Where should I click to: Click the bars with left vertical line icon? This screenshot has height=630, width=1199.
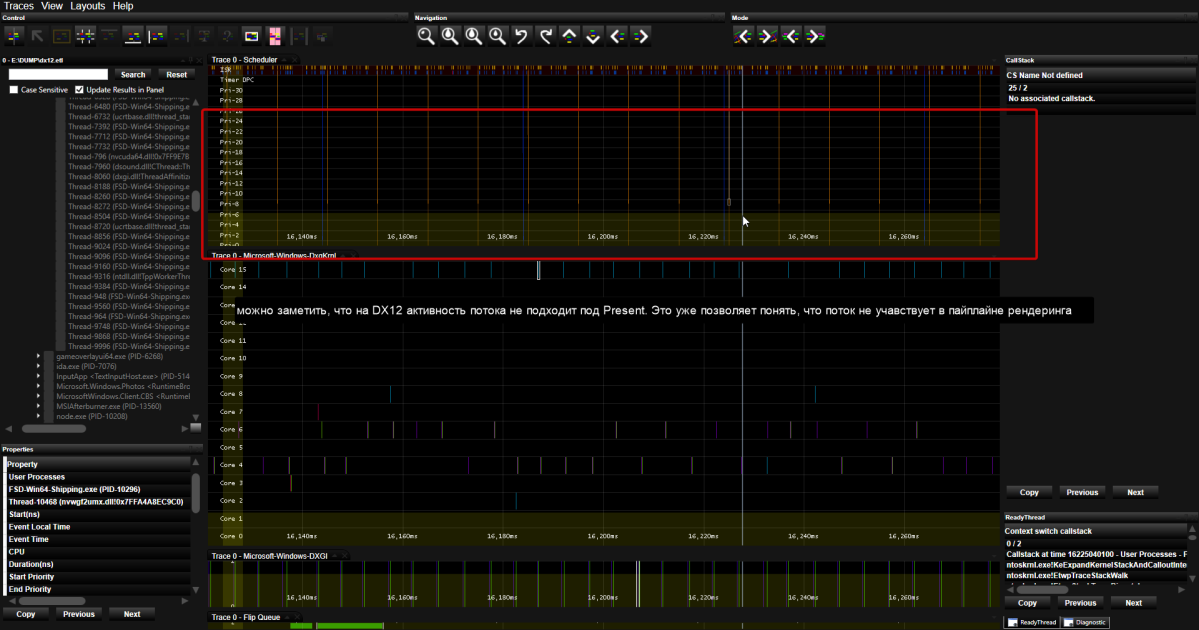point(156,36)
